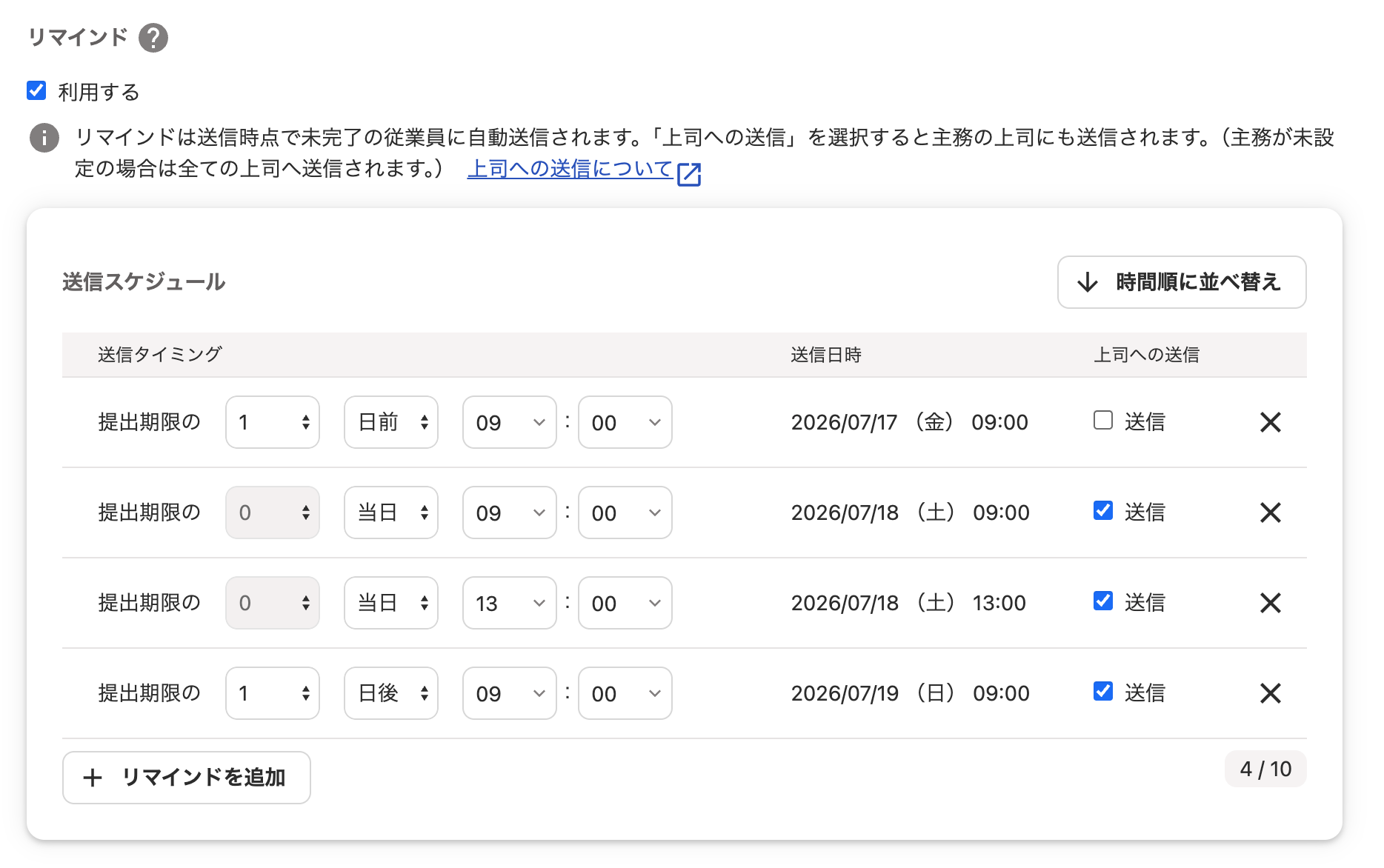Open the 当日 dropdown in the 13:00 row
Image resolution: width=1384 pixels, height=868 pixels.
[x=391, y=603]
